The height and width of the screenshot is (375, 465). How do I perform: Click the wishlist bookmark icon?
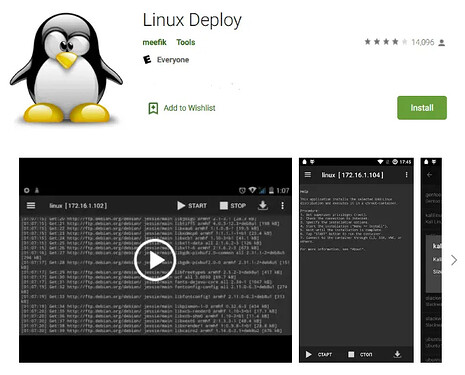pyautogui.click(x=153, y=108)
